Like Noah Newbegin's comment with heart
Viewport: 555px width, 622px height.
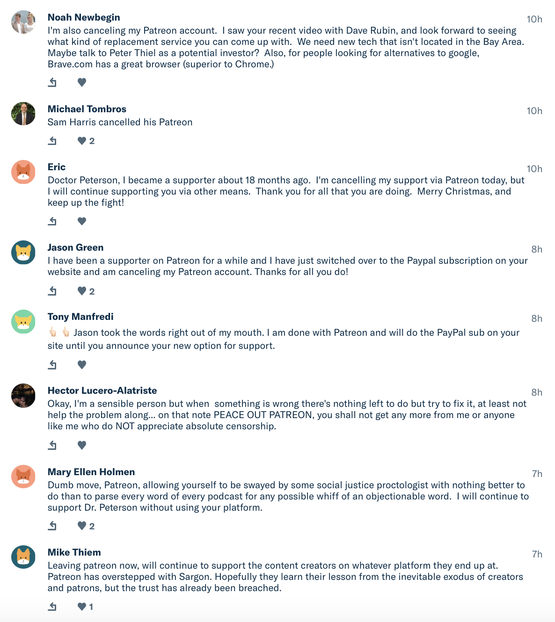[x=82, y=83]
